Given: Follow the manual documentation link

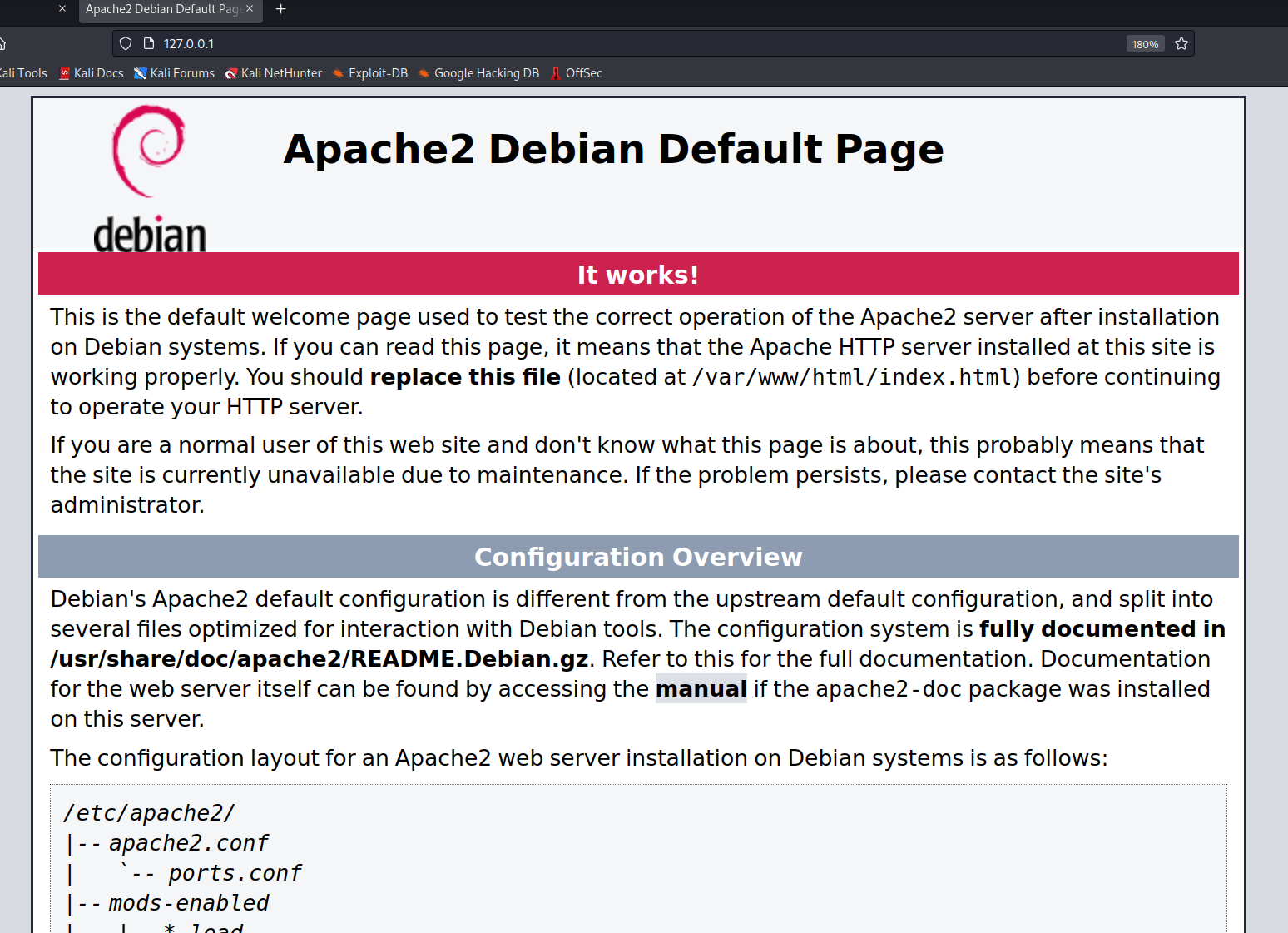Looking at the screenshot, I should [701, 689].
